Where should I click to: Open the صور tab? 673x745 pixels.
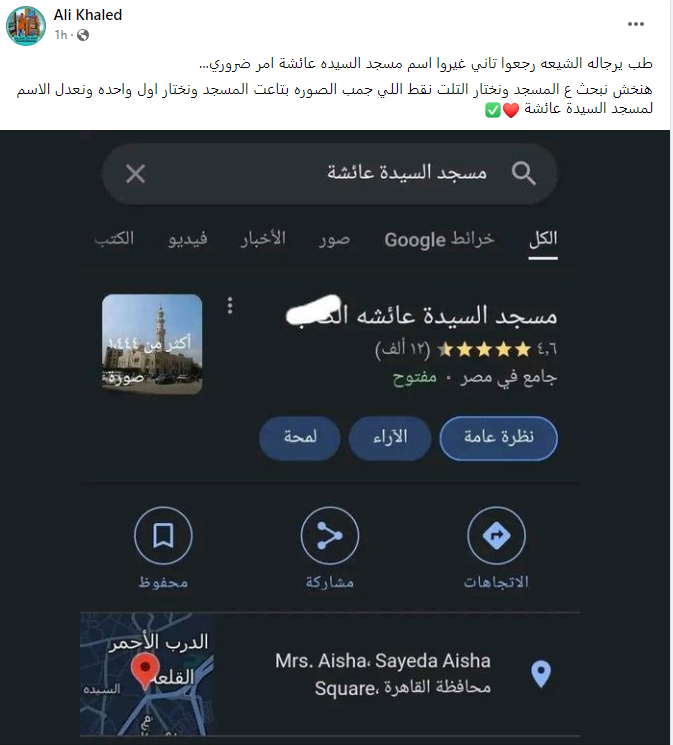(334, 239)
